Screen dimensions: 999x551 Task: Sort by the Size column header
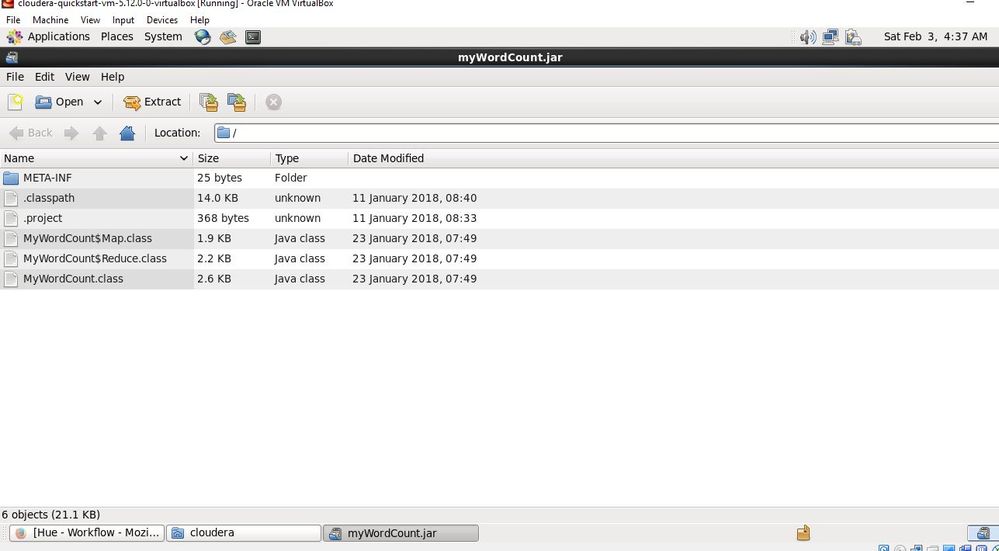231,158
